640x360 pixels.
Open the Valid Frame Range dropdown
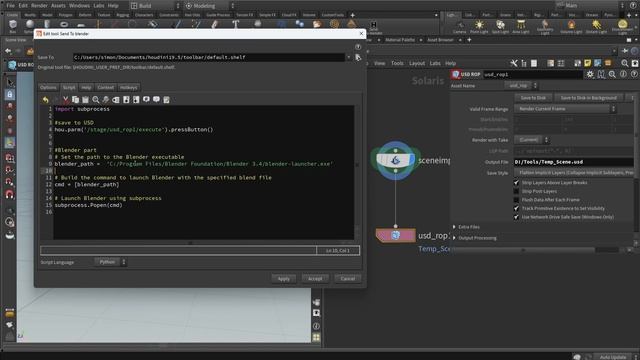(x=565, y=109)
